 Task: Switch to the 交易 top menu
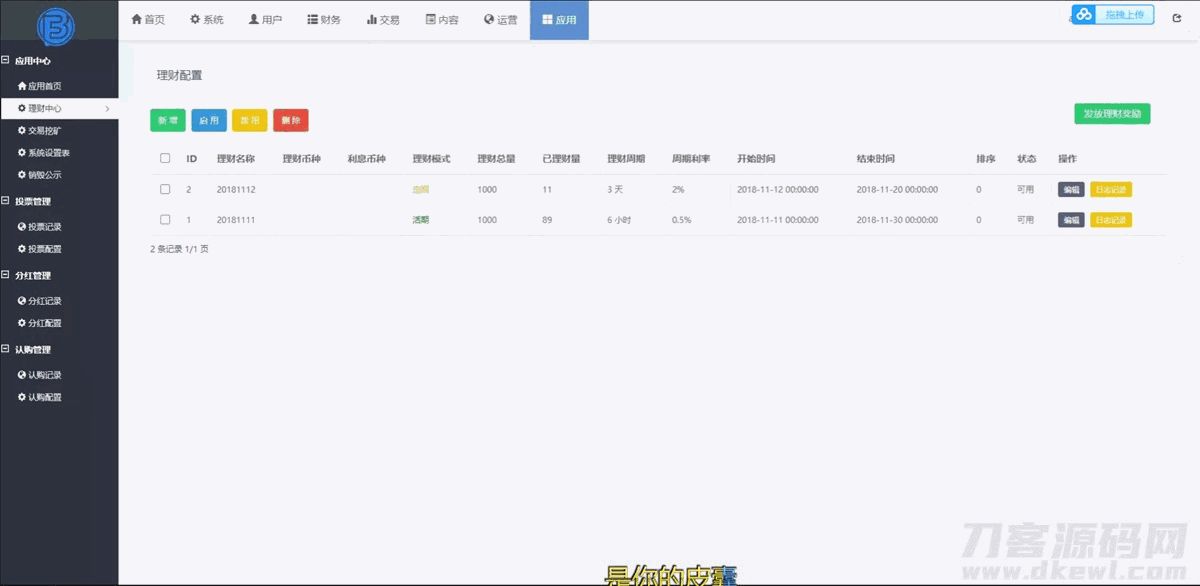coord(383,20)
